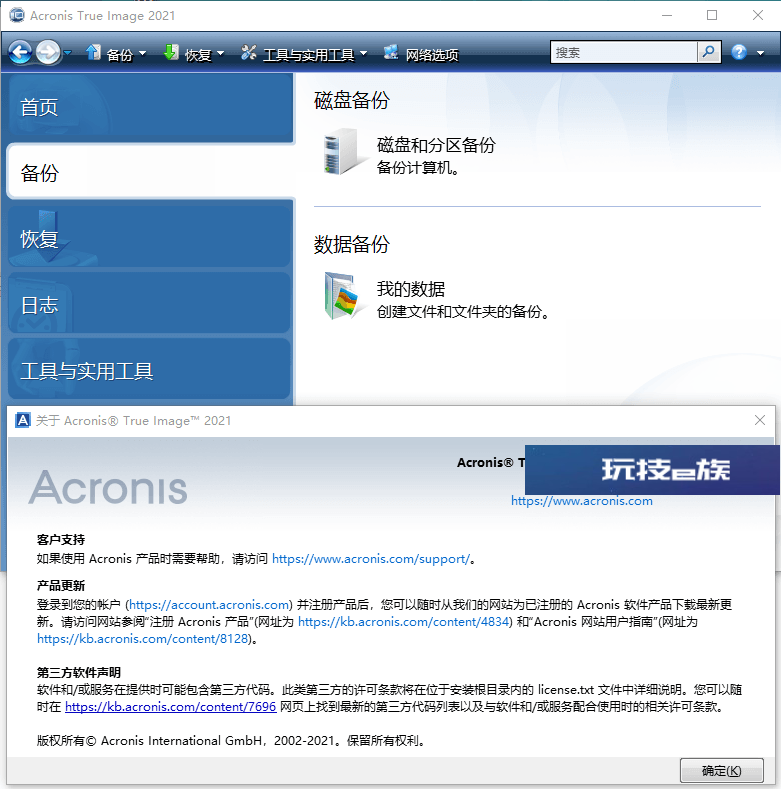Image resolution: width=781 pixels, height=789 pixels.
Task: Click the copyright line 版权所有 text
Action: (x=230, y=741)
